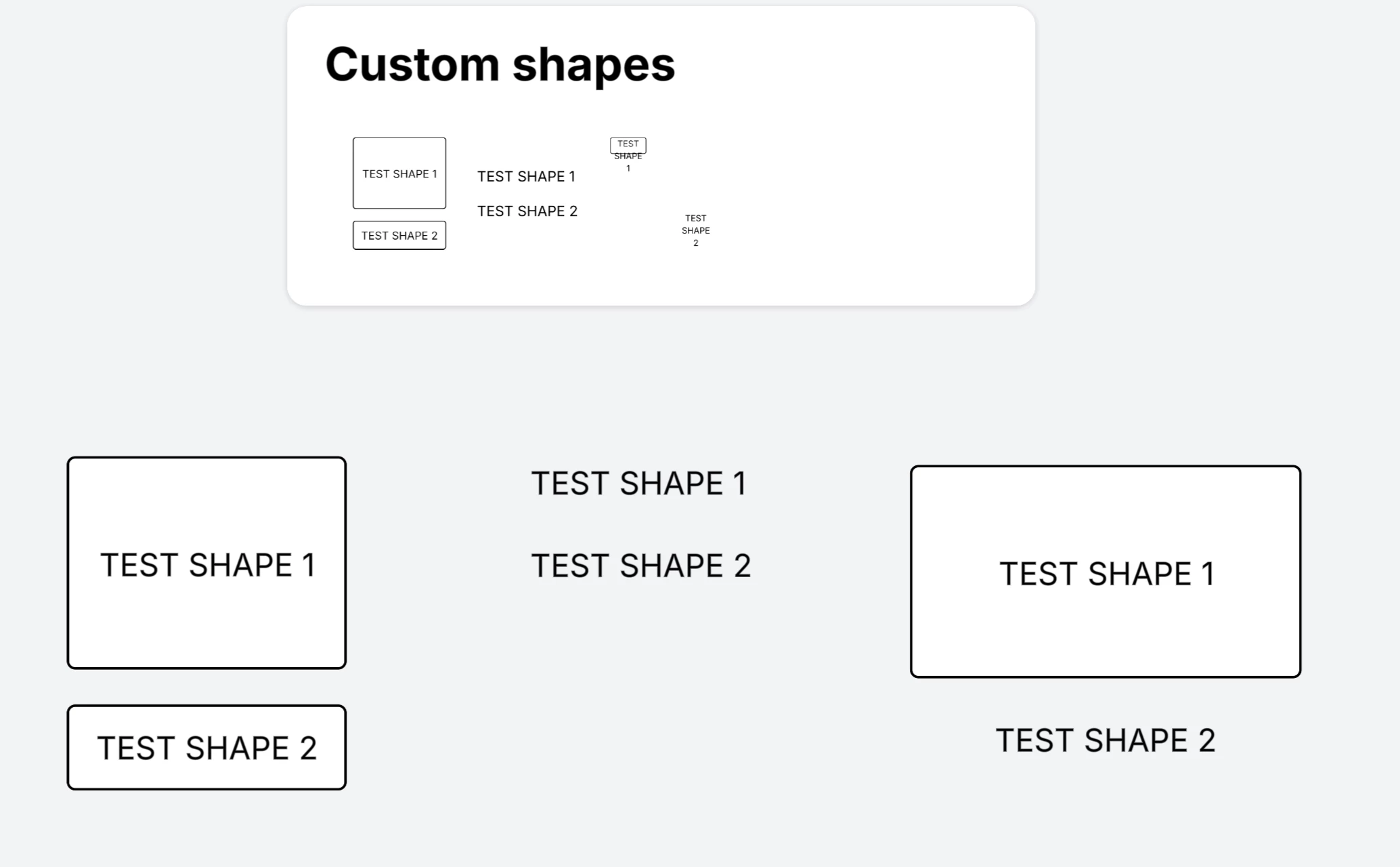Click the word "Custom" in the heading
Screen dimensions: 1400x867
pyautogui.click(x=412, y=64)
